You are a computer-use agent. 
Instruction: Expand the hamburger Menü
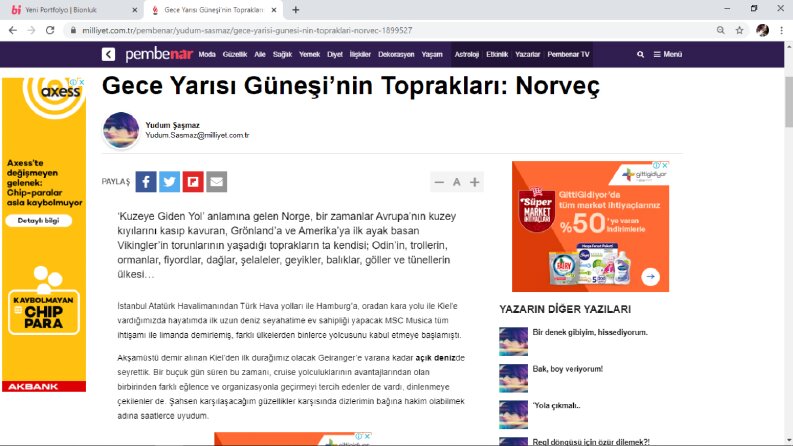pos(668,54)
